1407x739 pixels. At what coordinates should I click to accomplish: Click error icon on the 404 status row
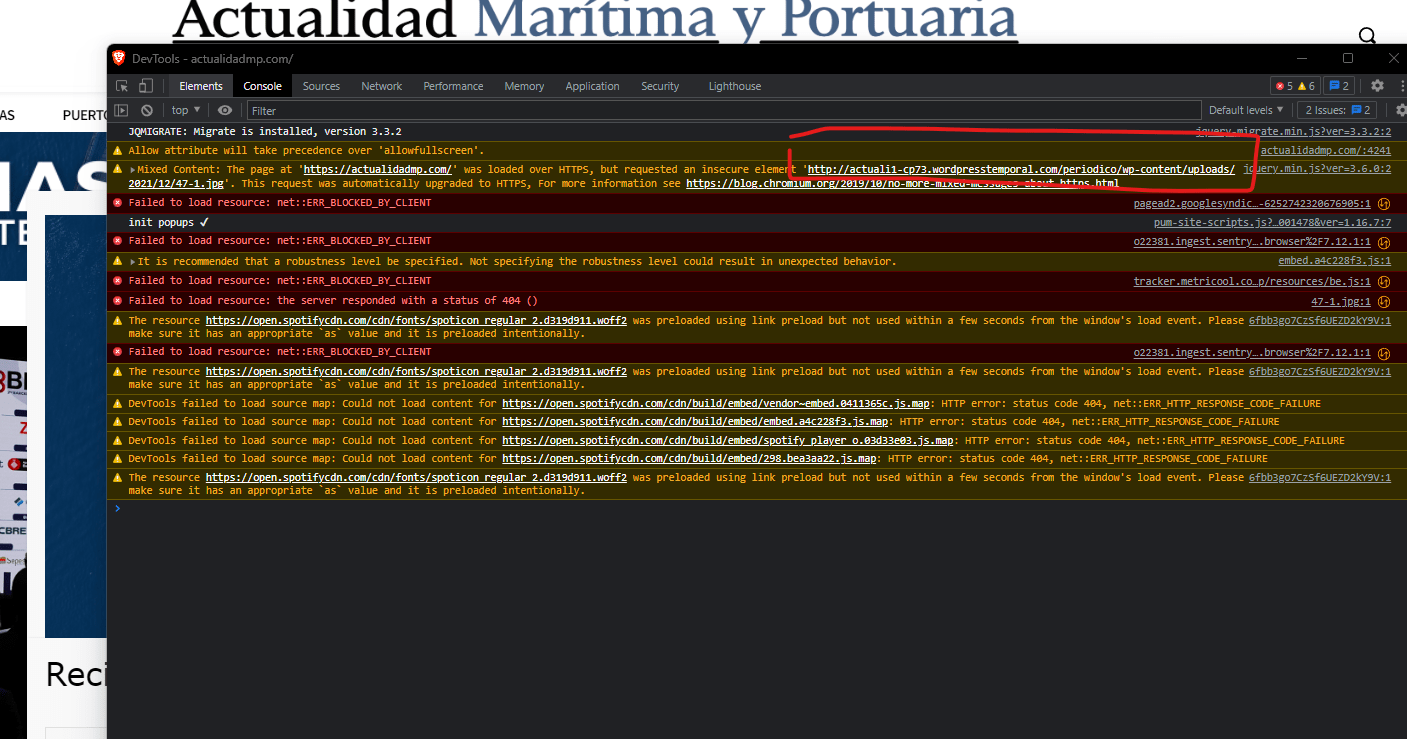[x=118, y=300]
